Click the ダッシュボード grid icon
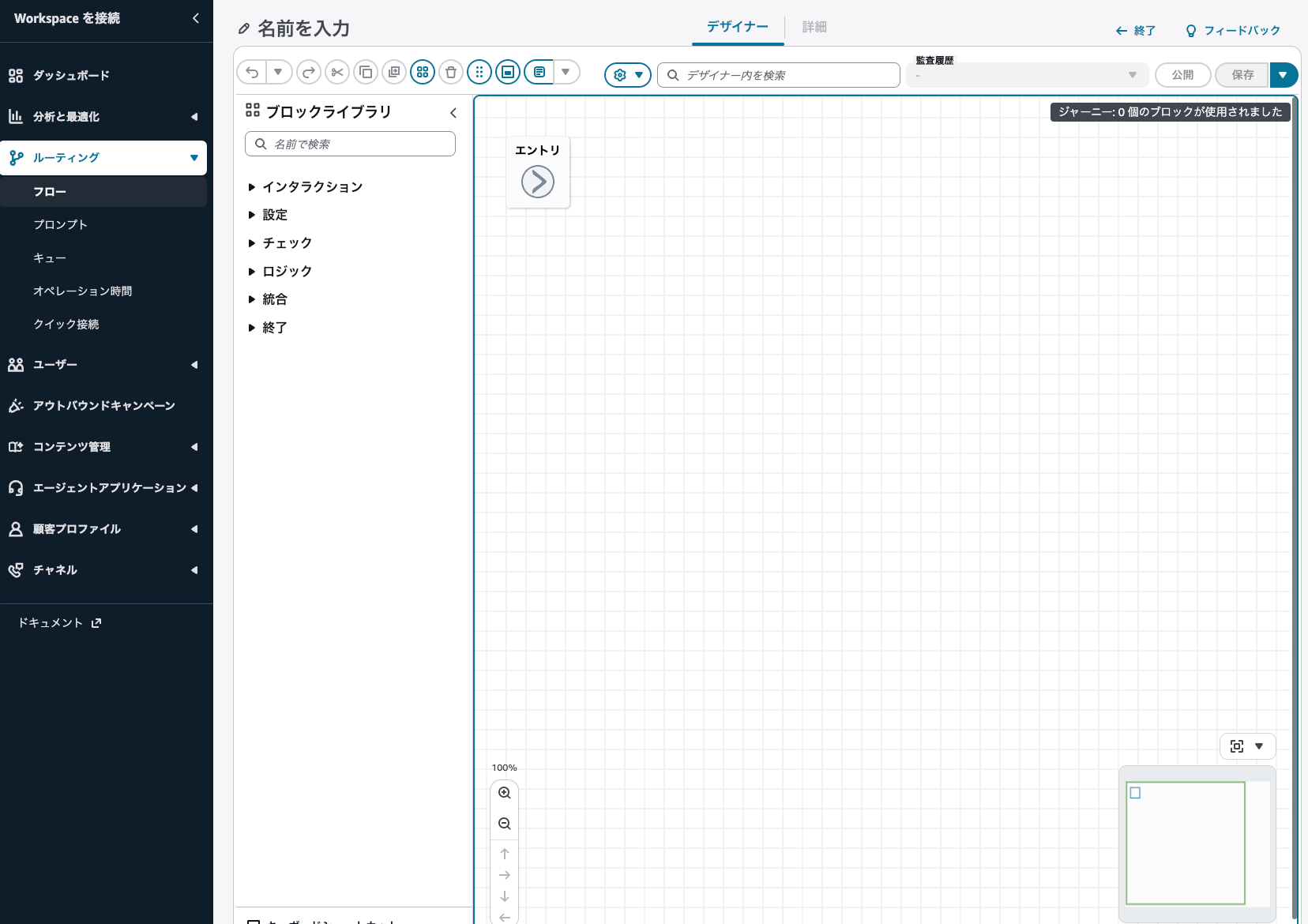This screenshot has width=1308, height=924. click(16, 76)
